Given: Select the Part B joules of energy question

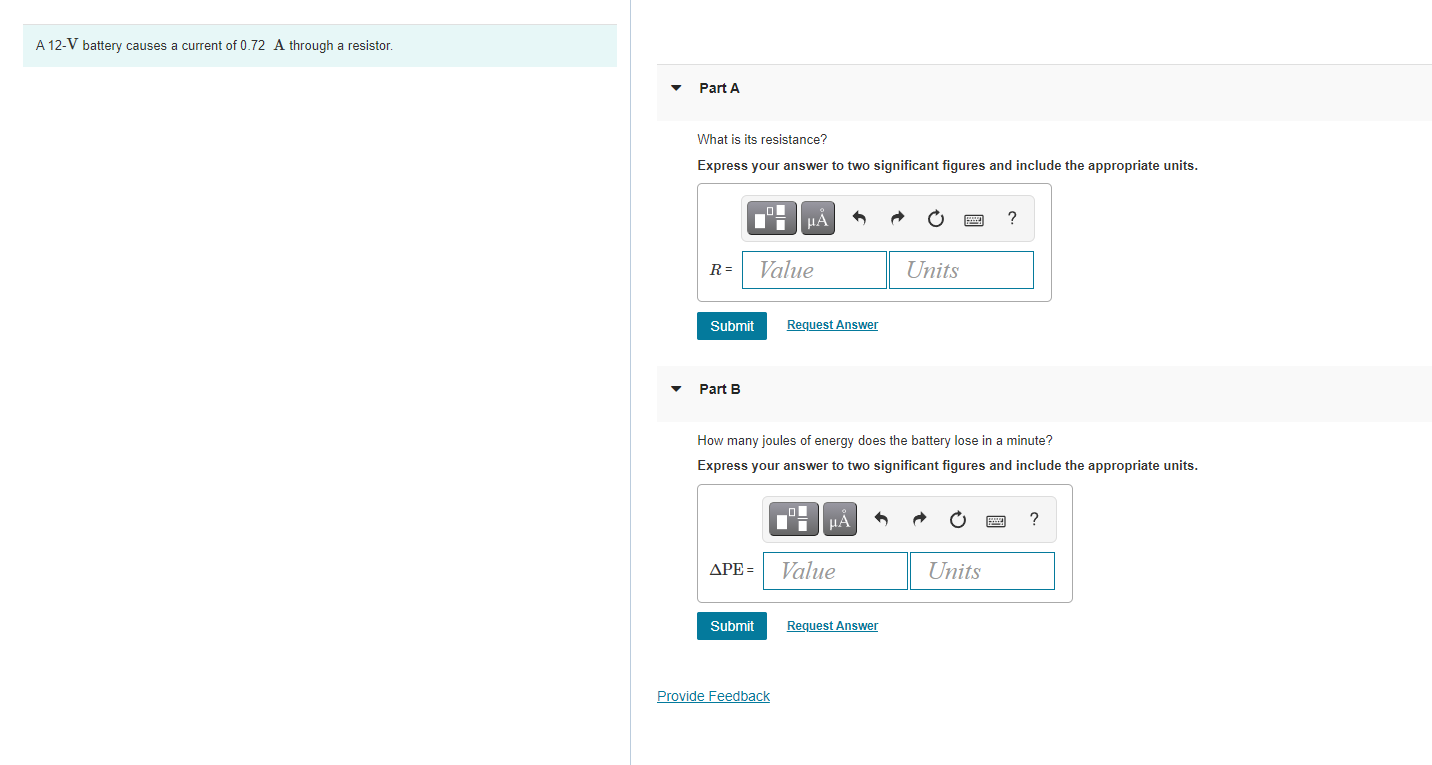Looking at the screenshot, I should pyautogui.click(x=875, y=440).
